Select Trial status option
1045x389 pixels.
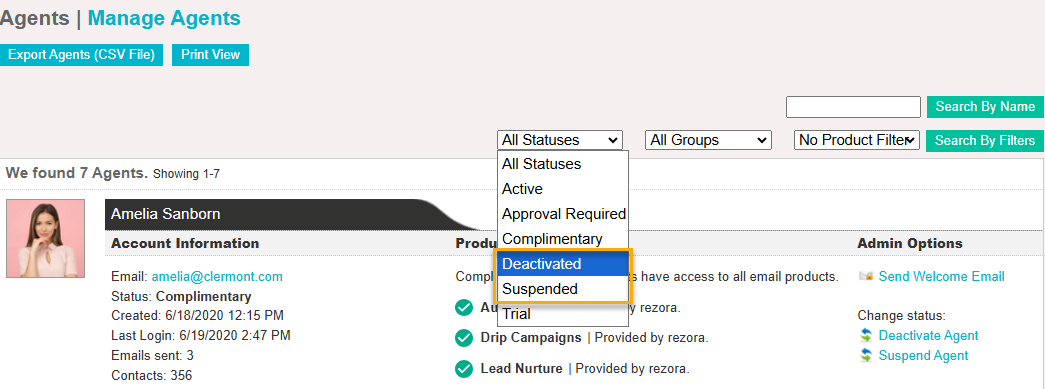(x=562, y=314)
